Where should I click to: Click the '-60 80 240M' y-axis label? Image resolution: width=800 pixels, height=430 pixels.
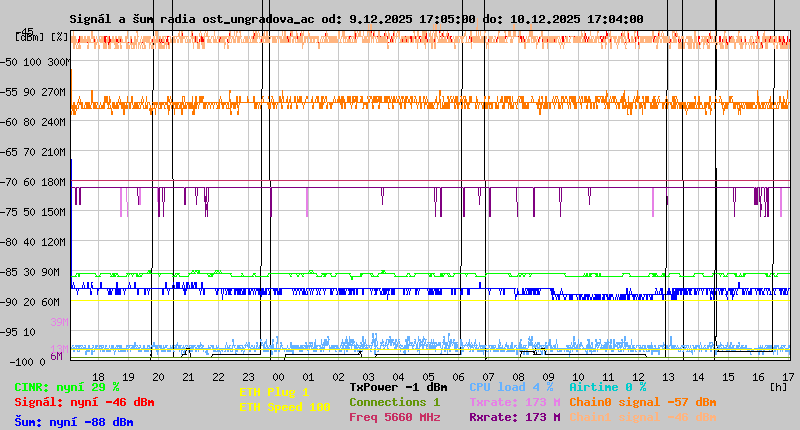point(33,122)
